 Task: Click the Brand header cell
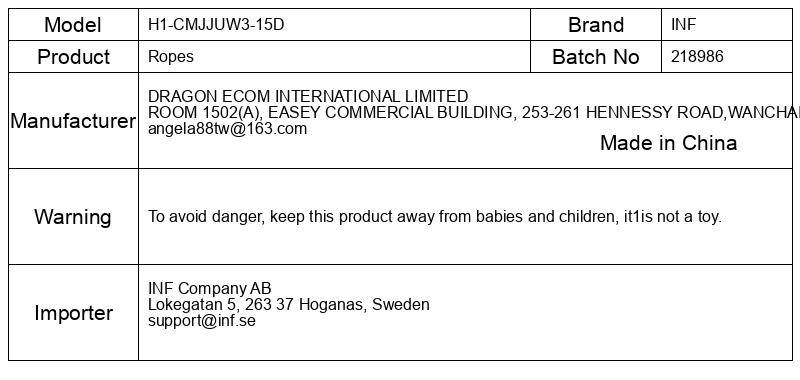coord(596,24)
